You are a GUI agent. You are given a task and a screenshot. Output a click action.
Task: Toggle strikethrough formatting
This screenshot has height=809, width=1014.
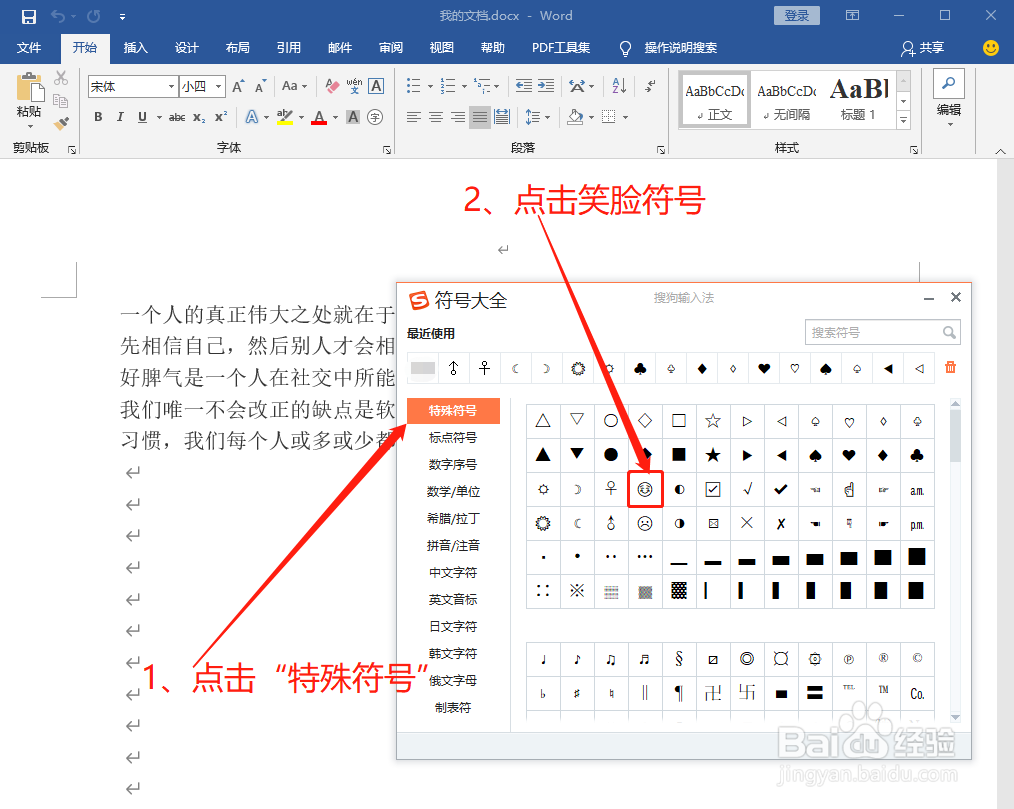click(177, 117)
